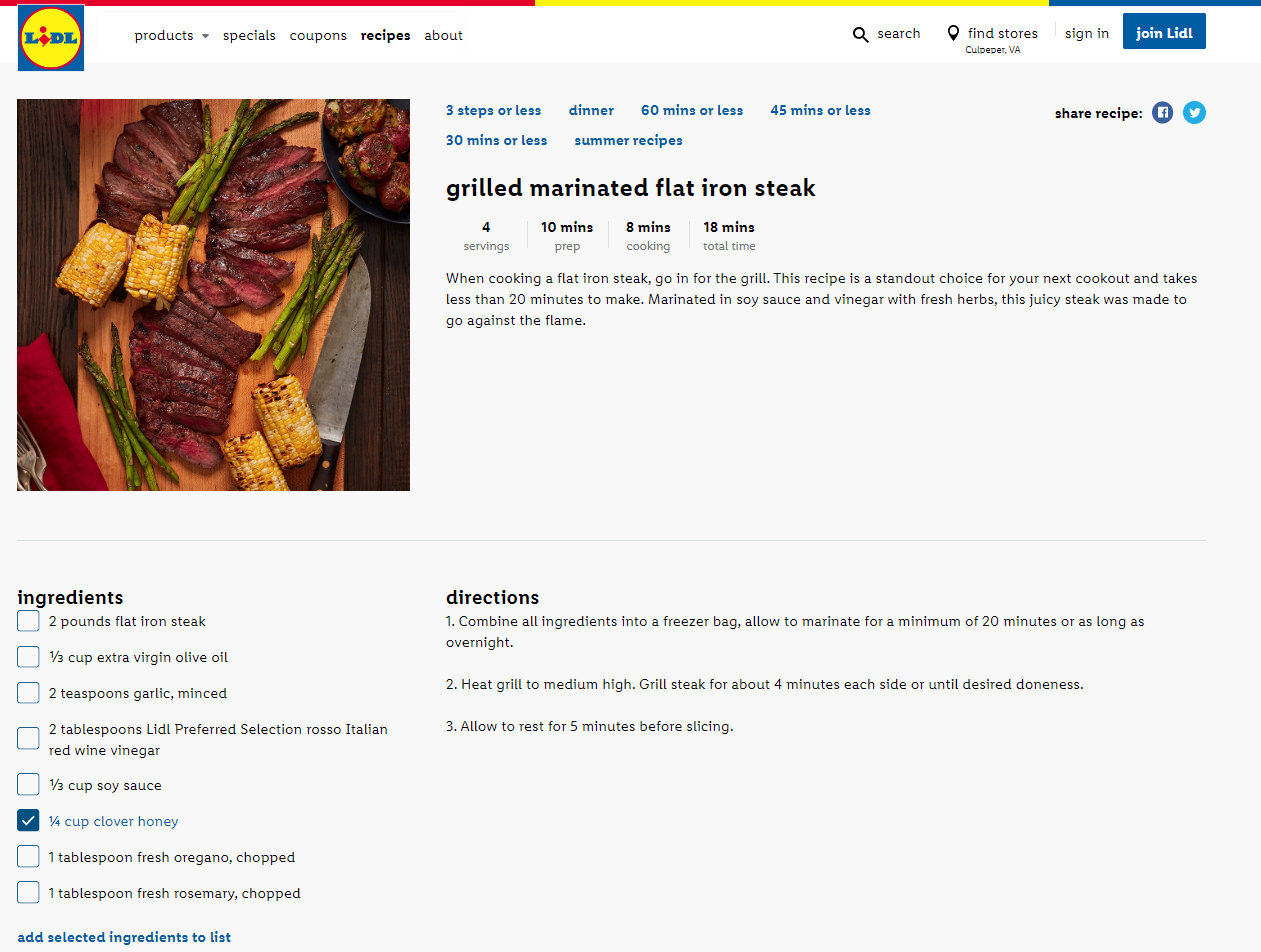
Task: Click the join Lidl button
Action: 1164,32
